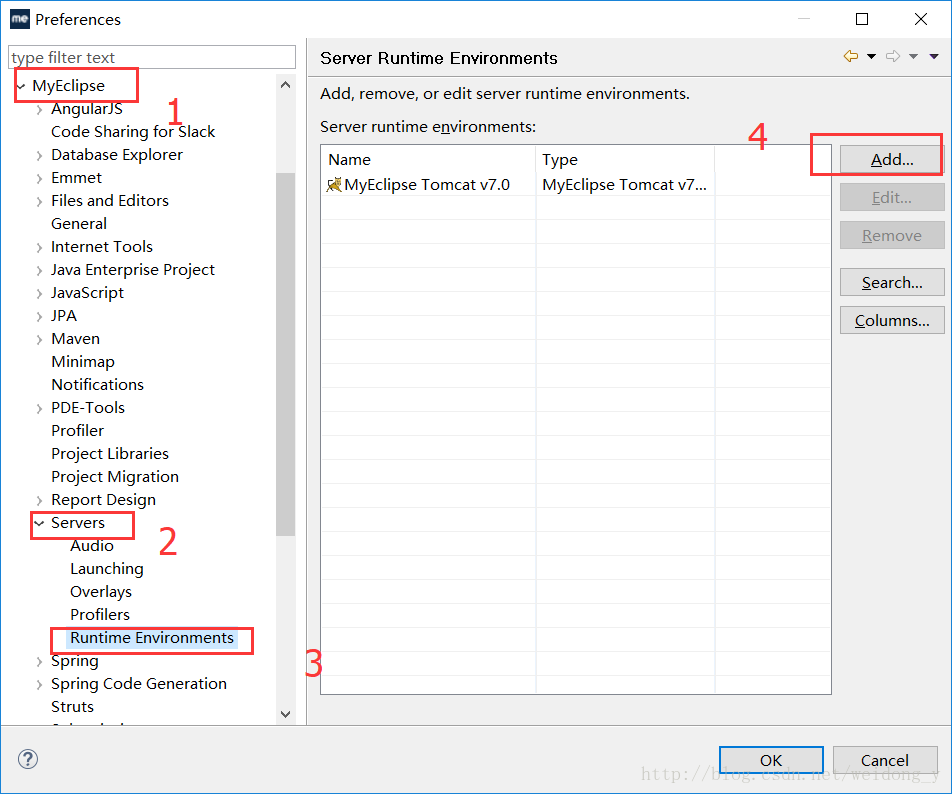The height and width of the screenshot is (794, 952).
Task: Select the Struts item
Action: (72, 707)
